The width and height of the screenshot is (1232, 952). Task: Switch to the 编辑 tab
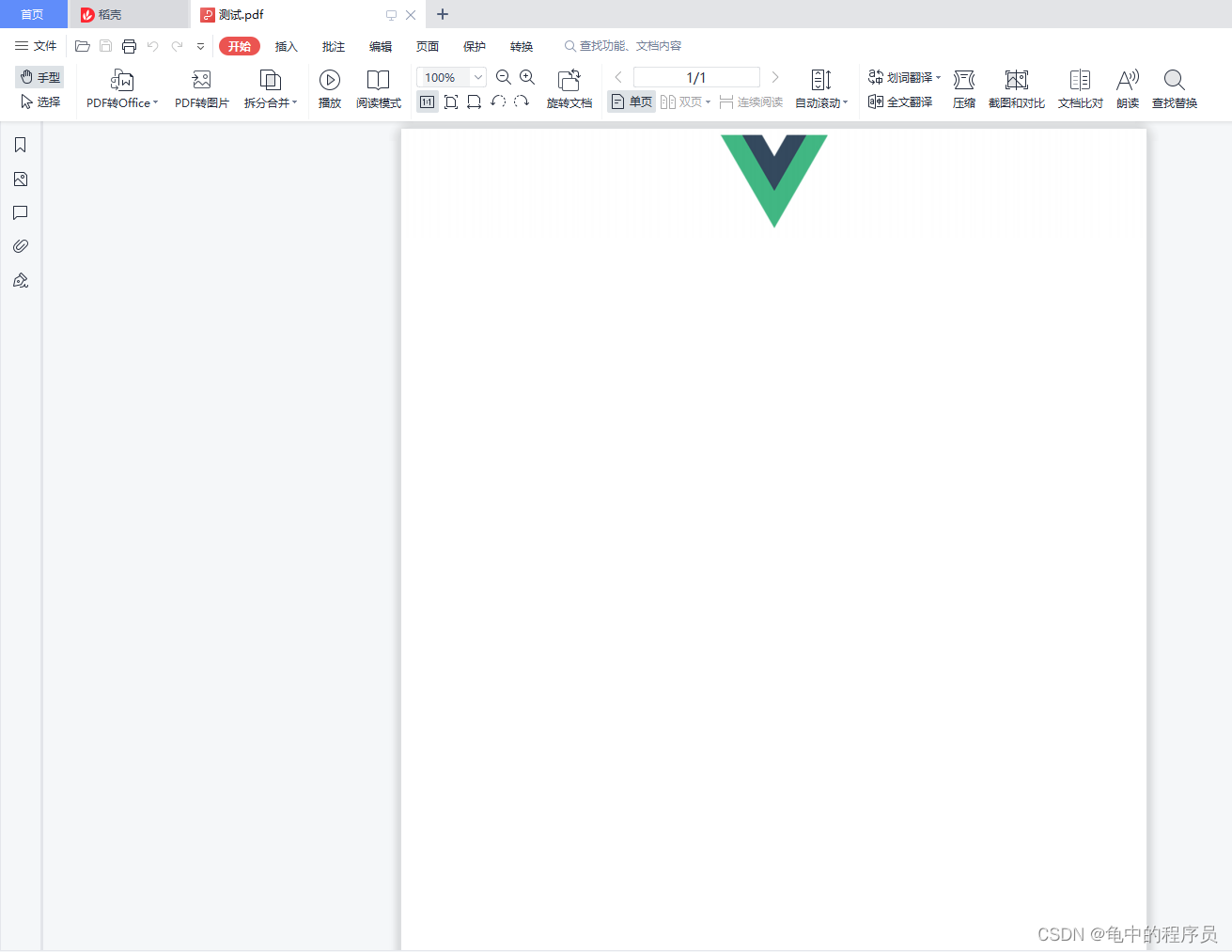(x=381, y=46)
